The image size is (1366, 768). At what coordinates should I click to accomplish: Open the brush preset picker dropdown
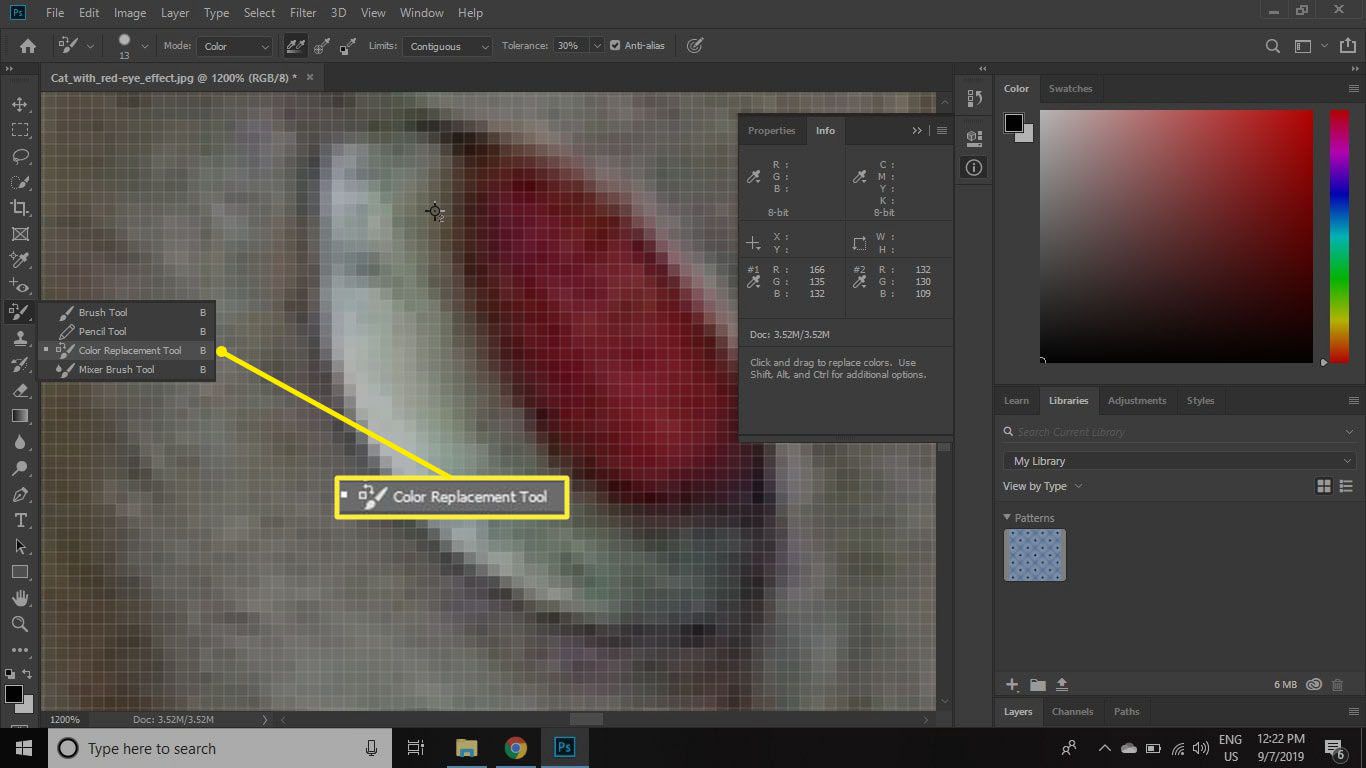pyautogui.click(x=145, y=46)
